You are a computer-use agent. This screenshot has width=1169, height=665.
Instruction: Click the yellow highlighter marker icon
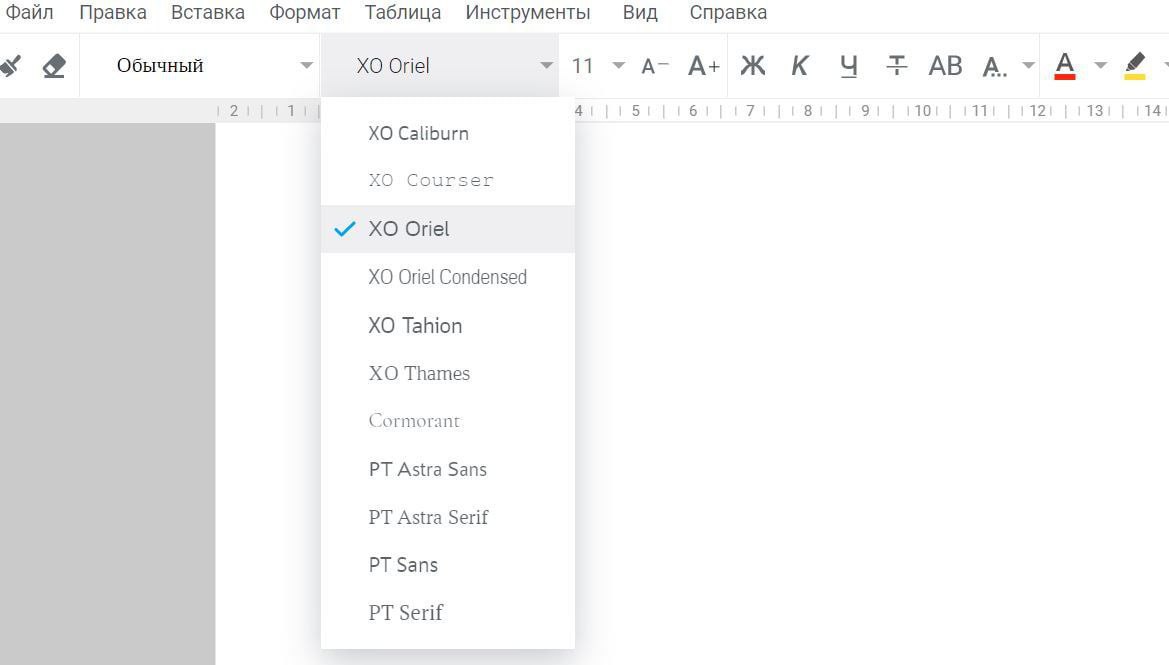(x=1134, y=66)
